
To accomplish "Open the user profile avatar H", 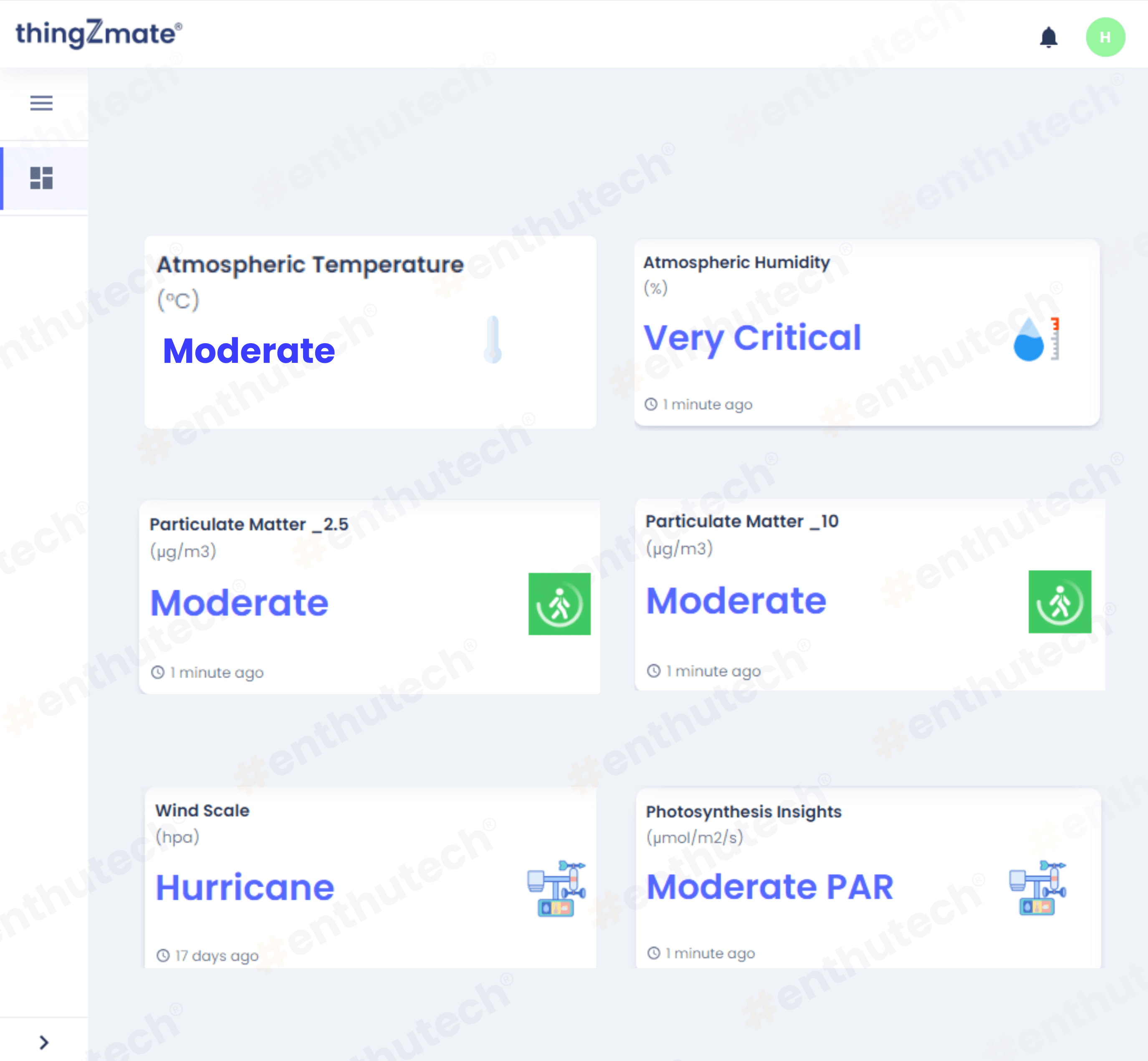I will pos(1105,37).
